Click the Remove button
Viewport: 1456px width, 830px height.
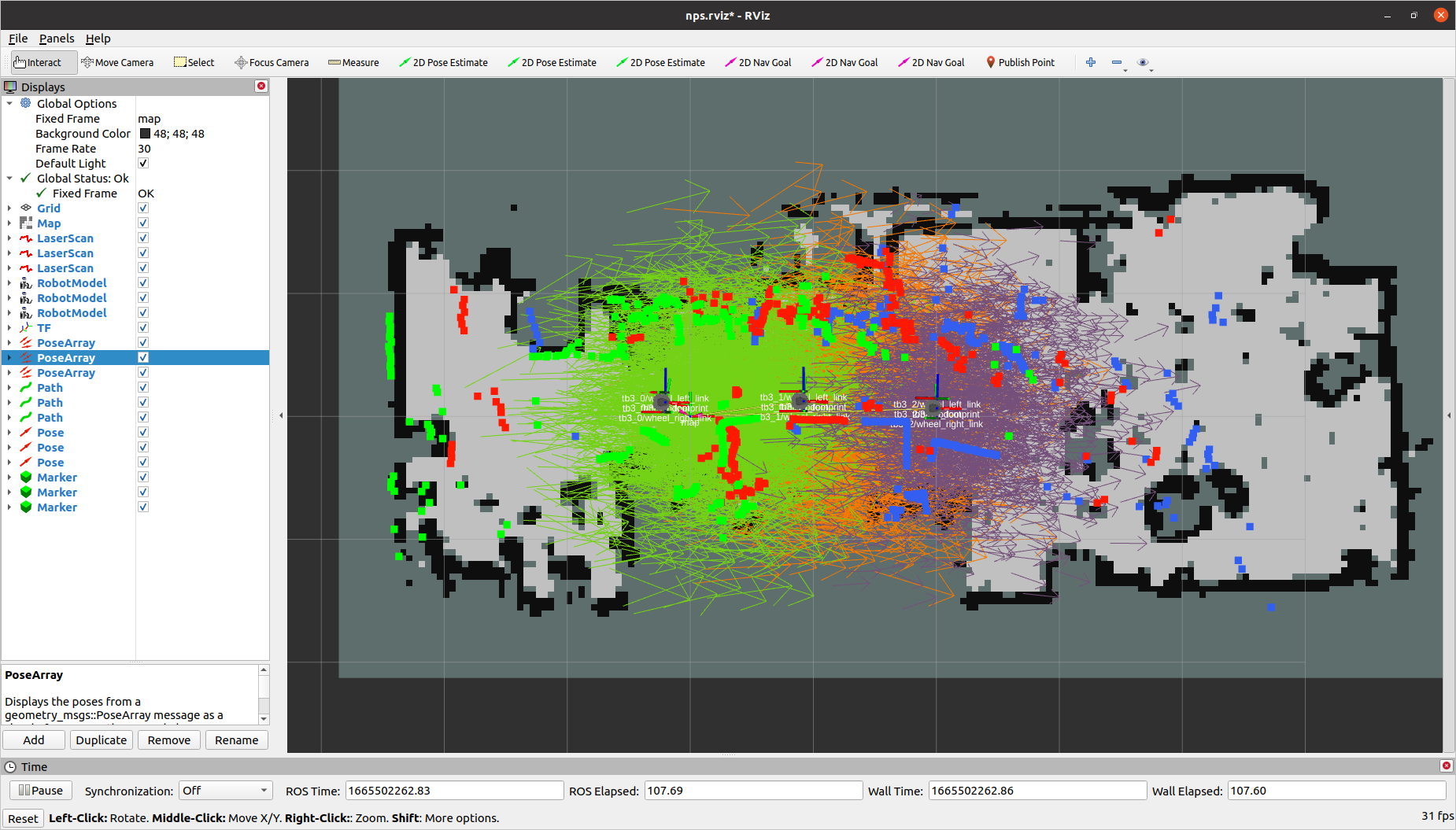(169, 740)
